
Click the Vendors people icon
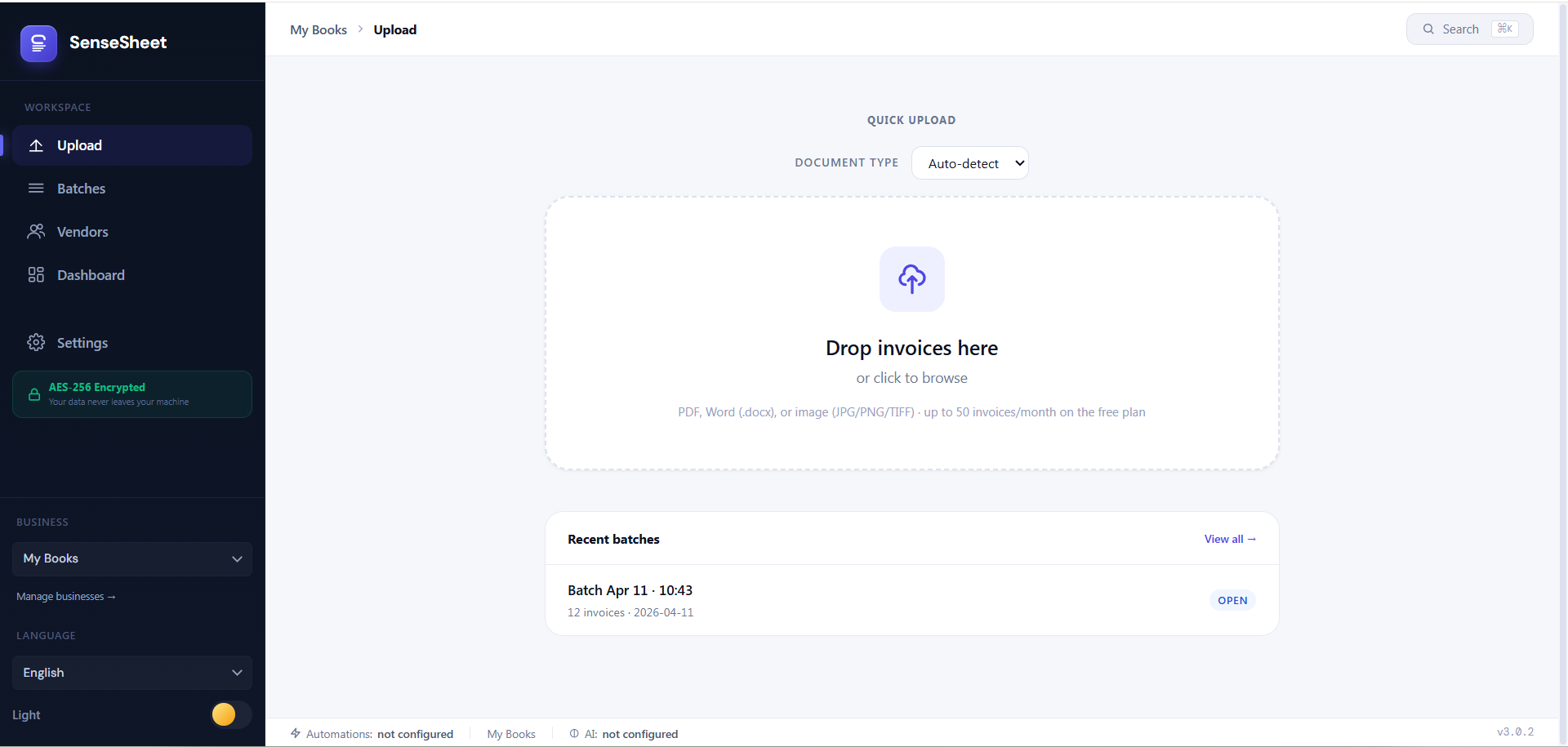tap(36, 231)
